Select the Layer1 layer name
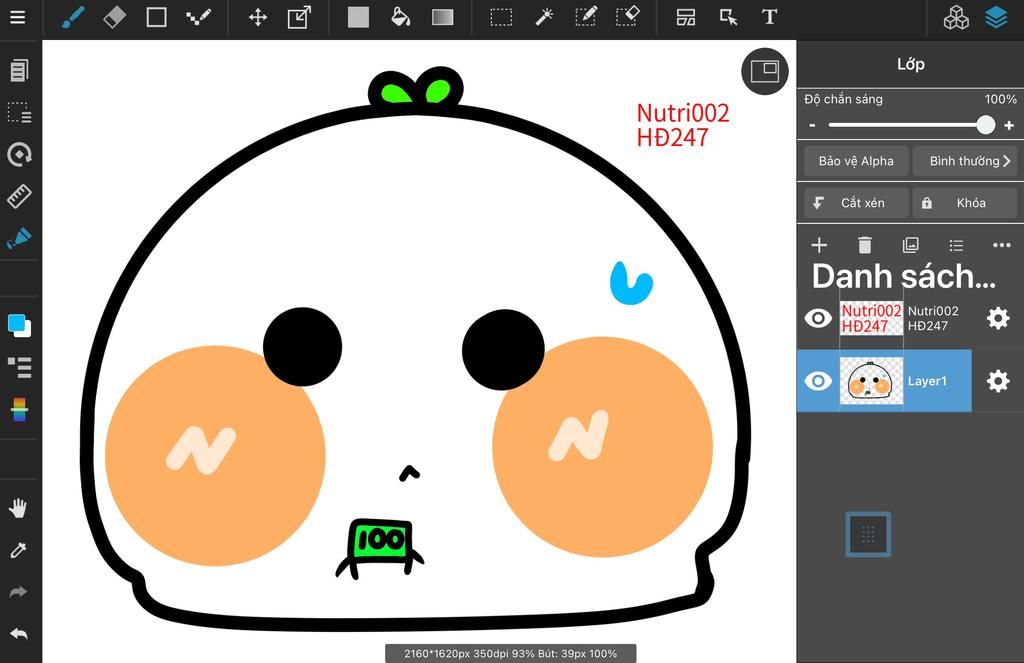The image size is (1024, 663). [x=927, y=381]
